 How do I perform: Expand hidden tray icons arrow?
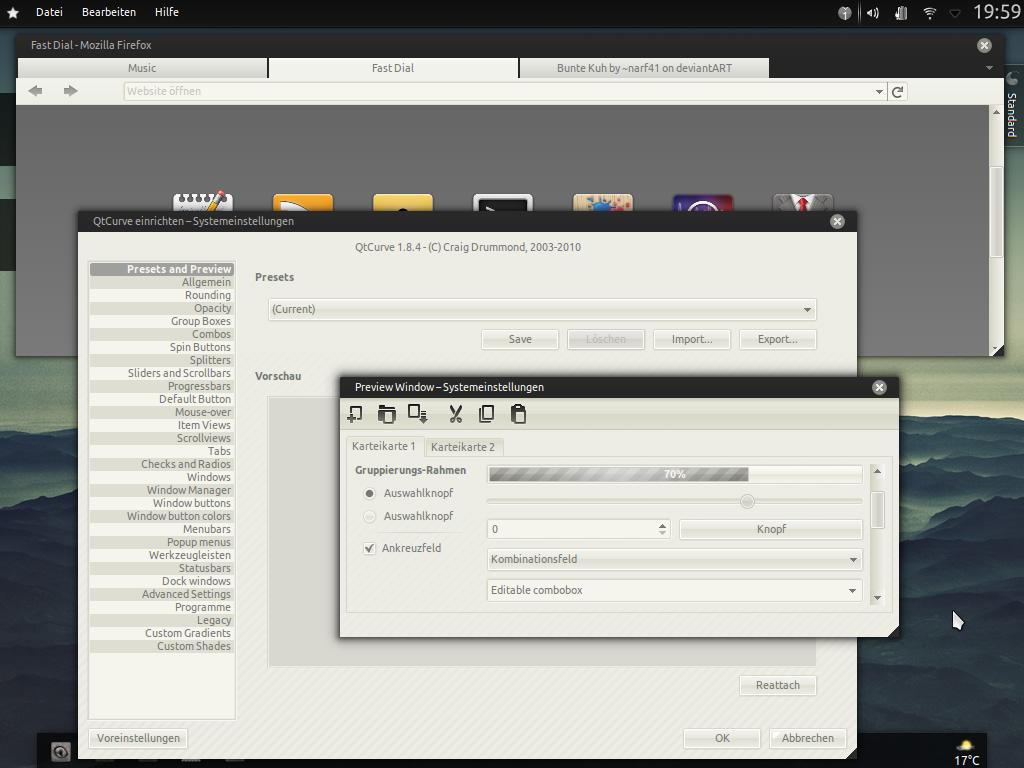pos(955,13)
